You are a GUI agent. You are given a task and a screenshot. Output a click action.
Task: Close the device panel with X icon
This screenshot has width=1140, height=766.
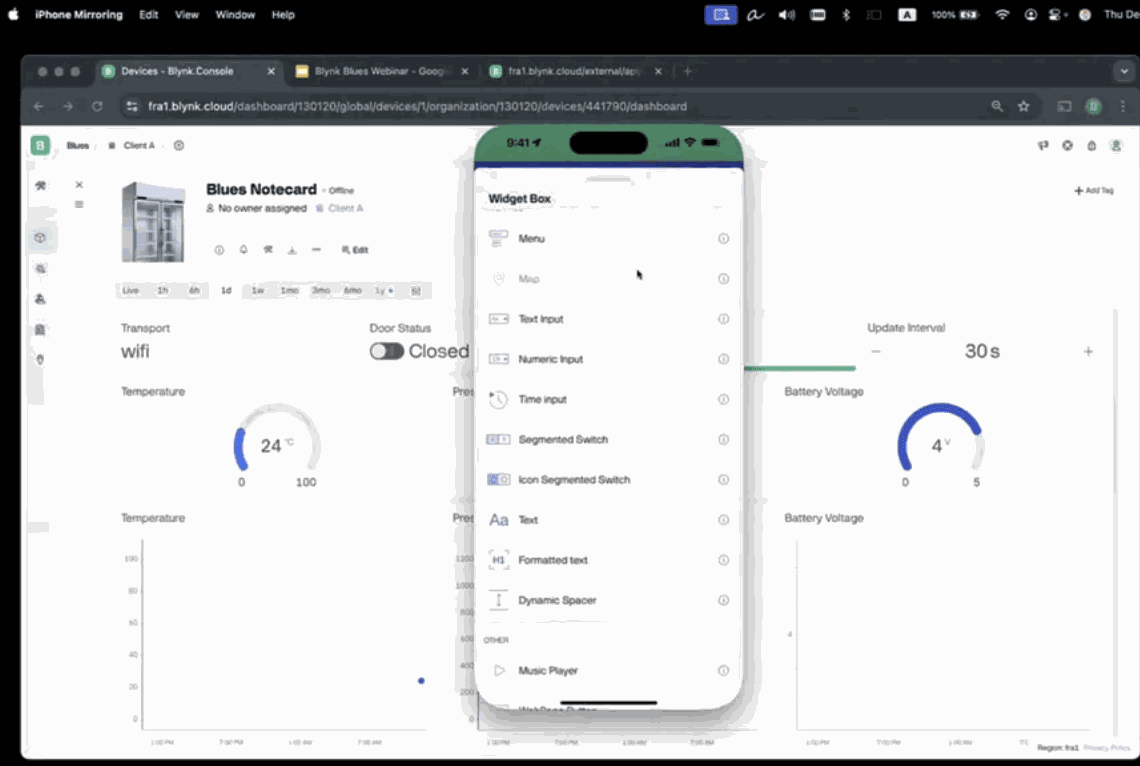[79, 185]
